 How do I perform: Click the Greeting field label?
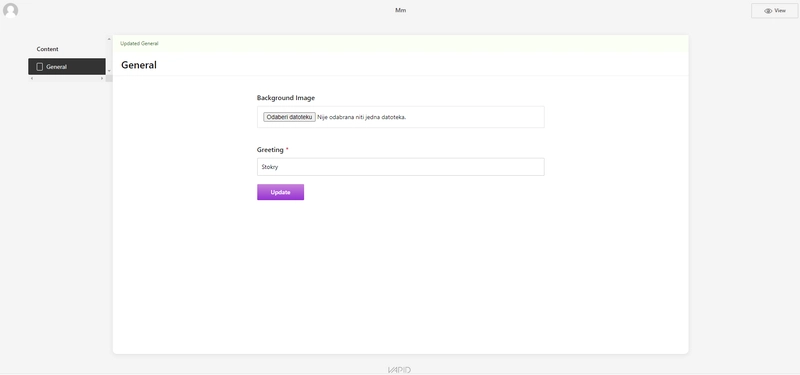click(270, 149)
